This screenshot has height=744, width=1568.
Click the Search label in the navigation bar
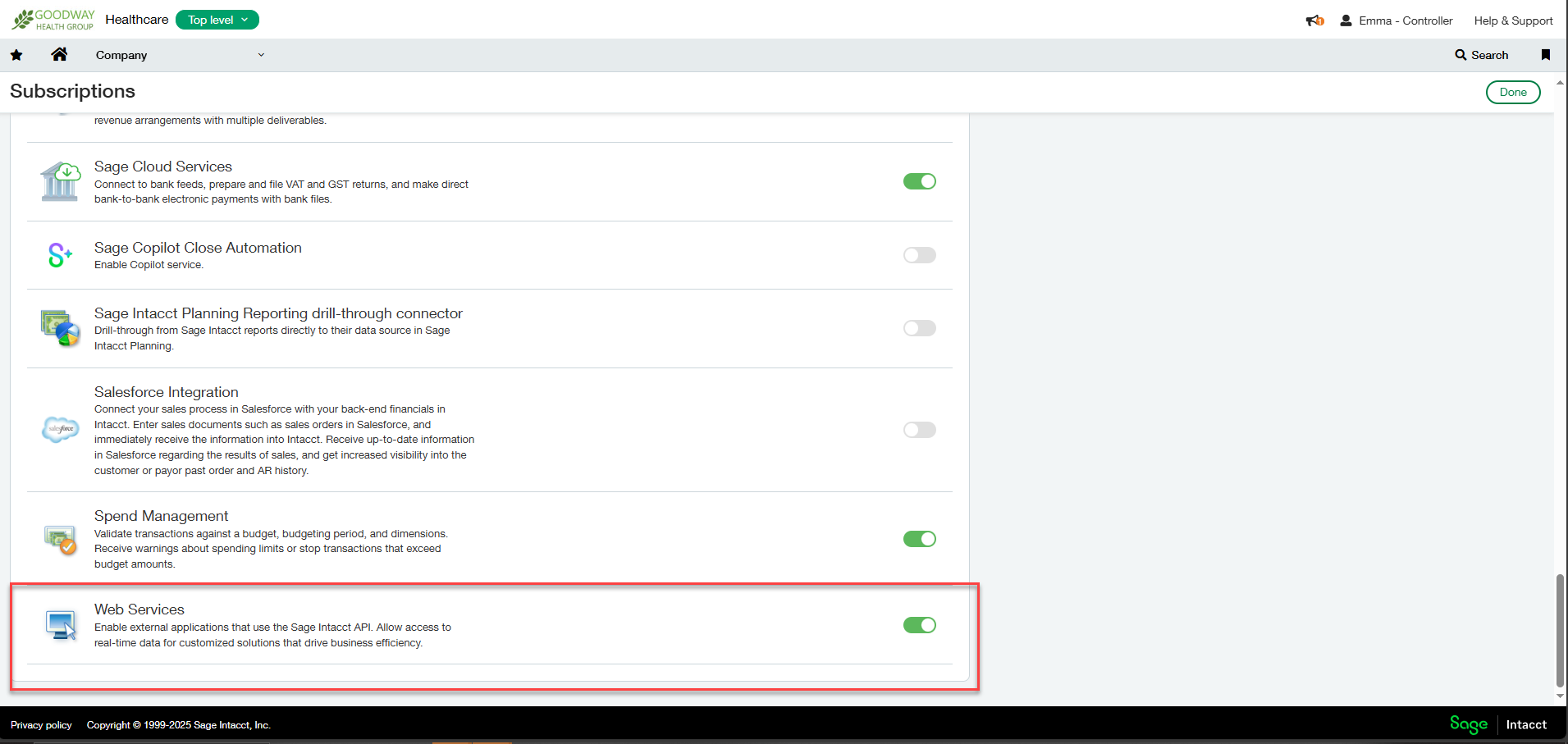(1489, 55)
